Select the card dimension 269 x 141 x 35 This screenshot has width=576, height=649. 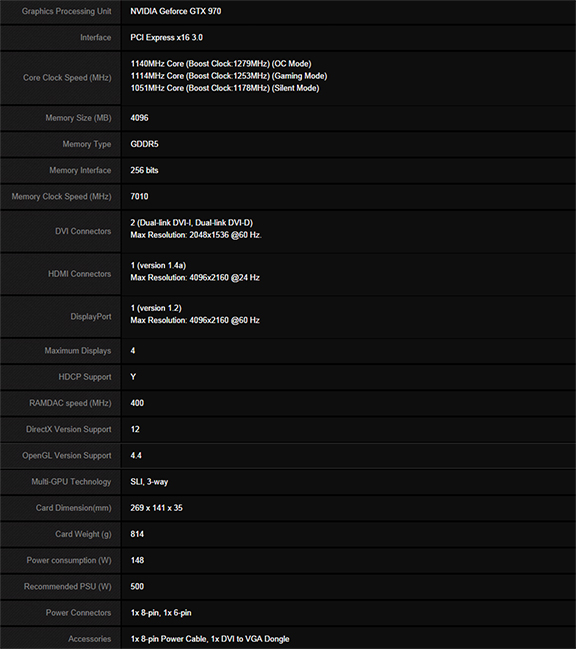coord(156,508)
